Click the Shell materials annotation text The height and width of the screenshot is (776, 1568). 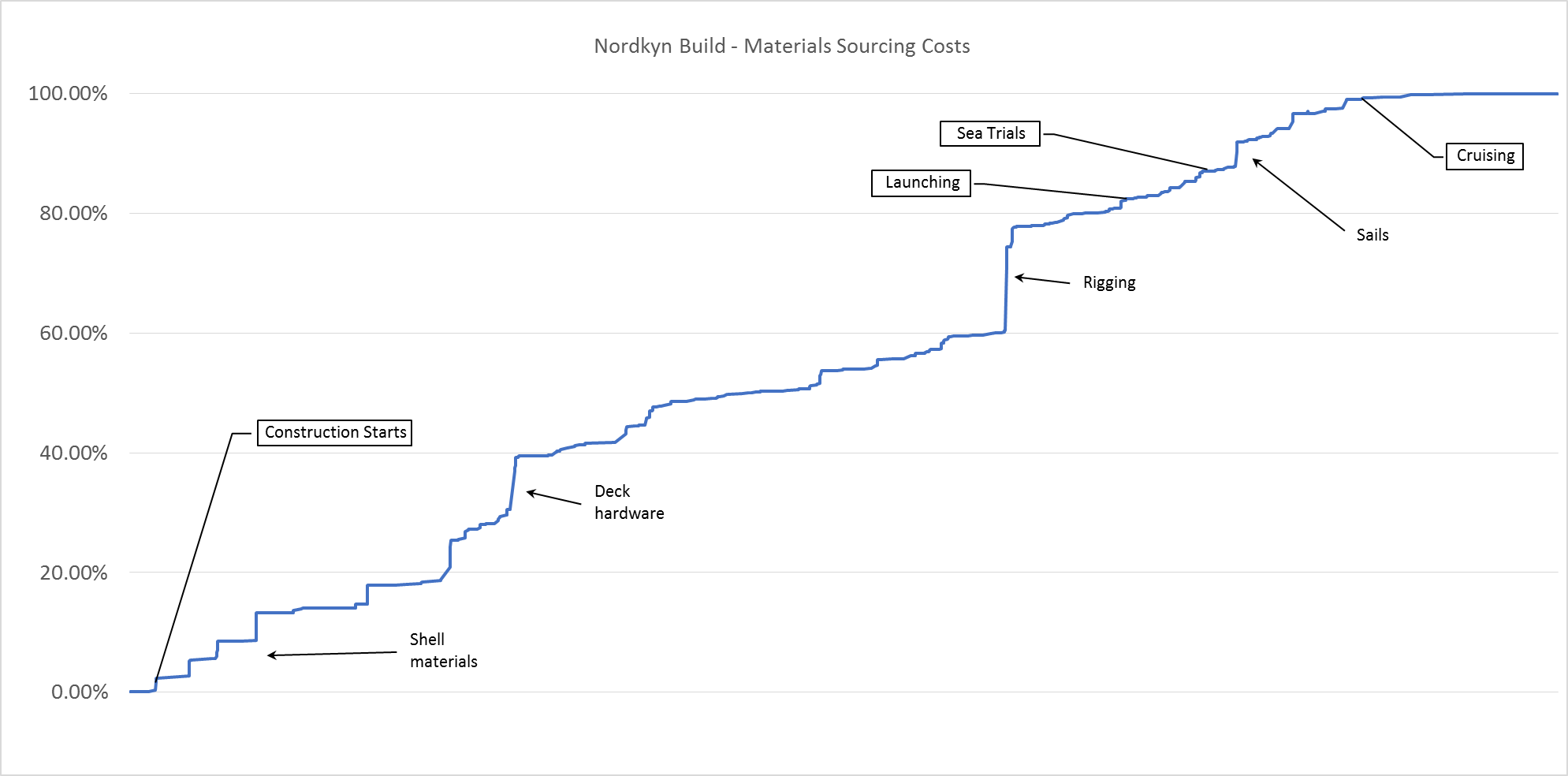click(444, 651)
